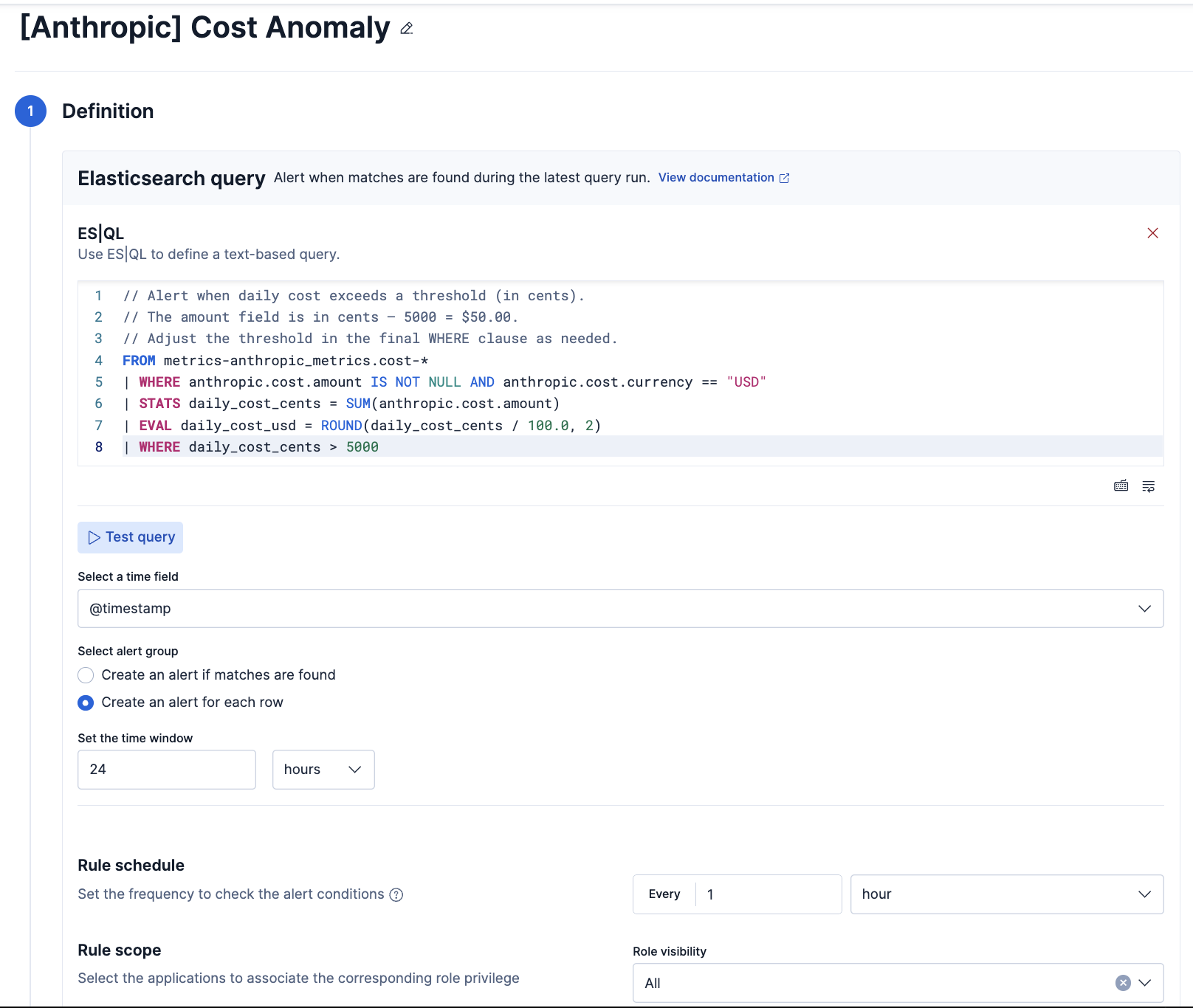Image resolution: width=1193 pixels, height=1008 pixels.
Task: Click the Definition step heading
Action: (108, 111)
